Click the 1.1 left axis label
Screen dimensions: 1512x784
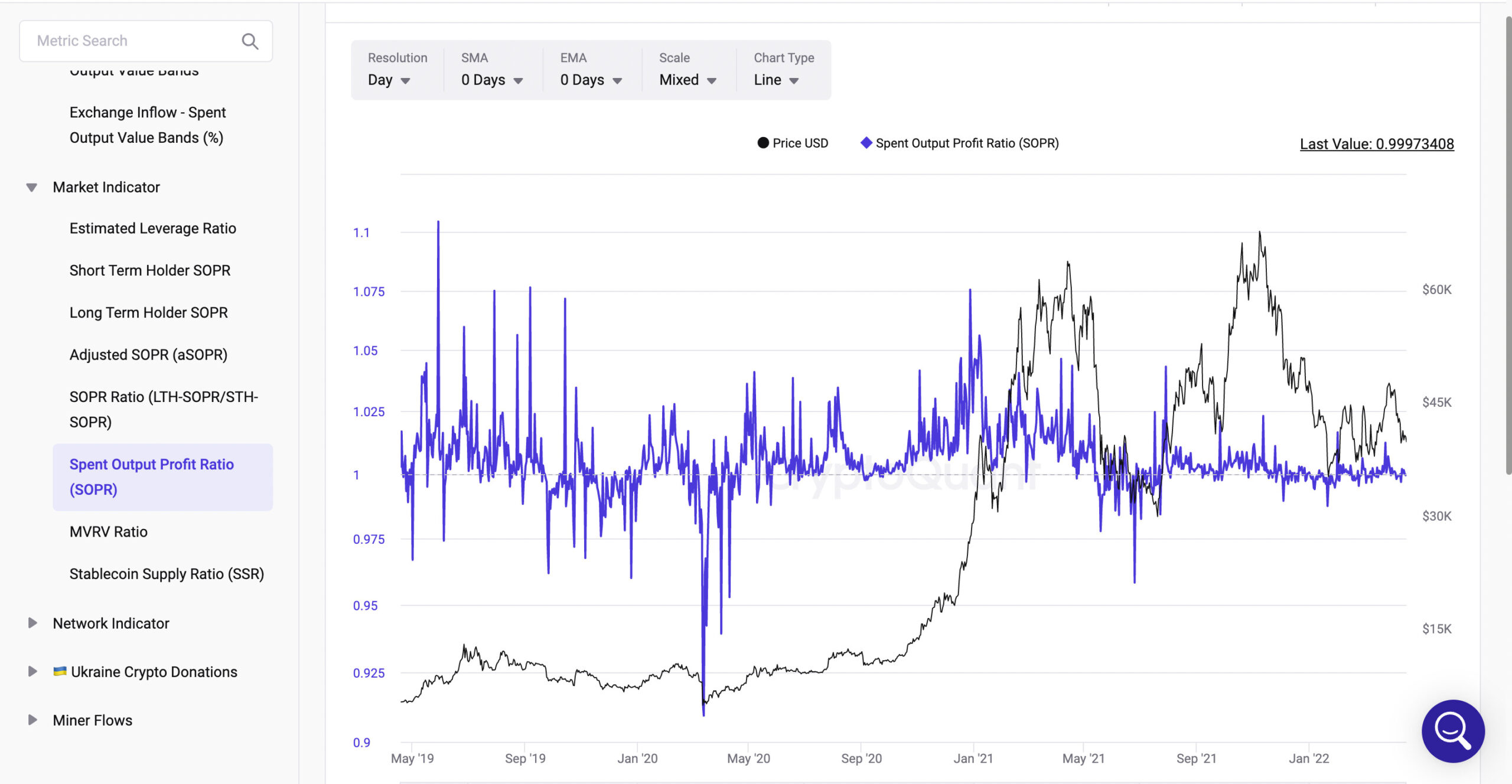point(361,233)
